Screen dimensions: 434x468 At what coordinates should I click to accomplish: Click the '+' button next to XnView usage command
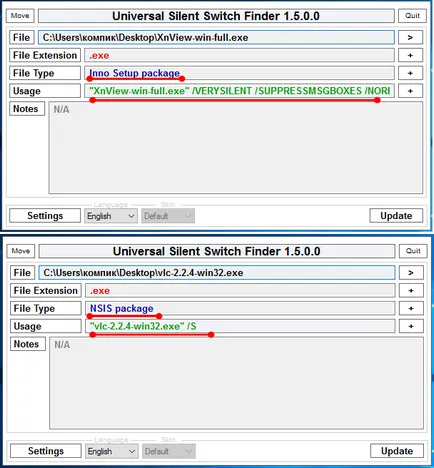coord(410,91)
